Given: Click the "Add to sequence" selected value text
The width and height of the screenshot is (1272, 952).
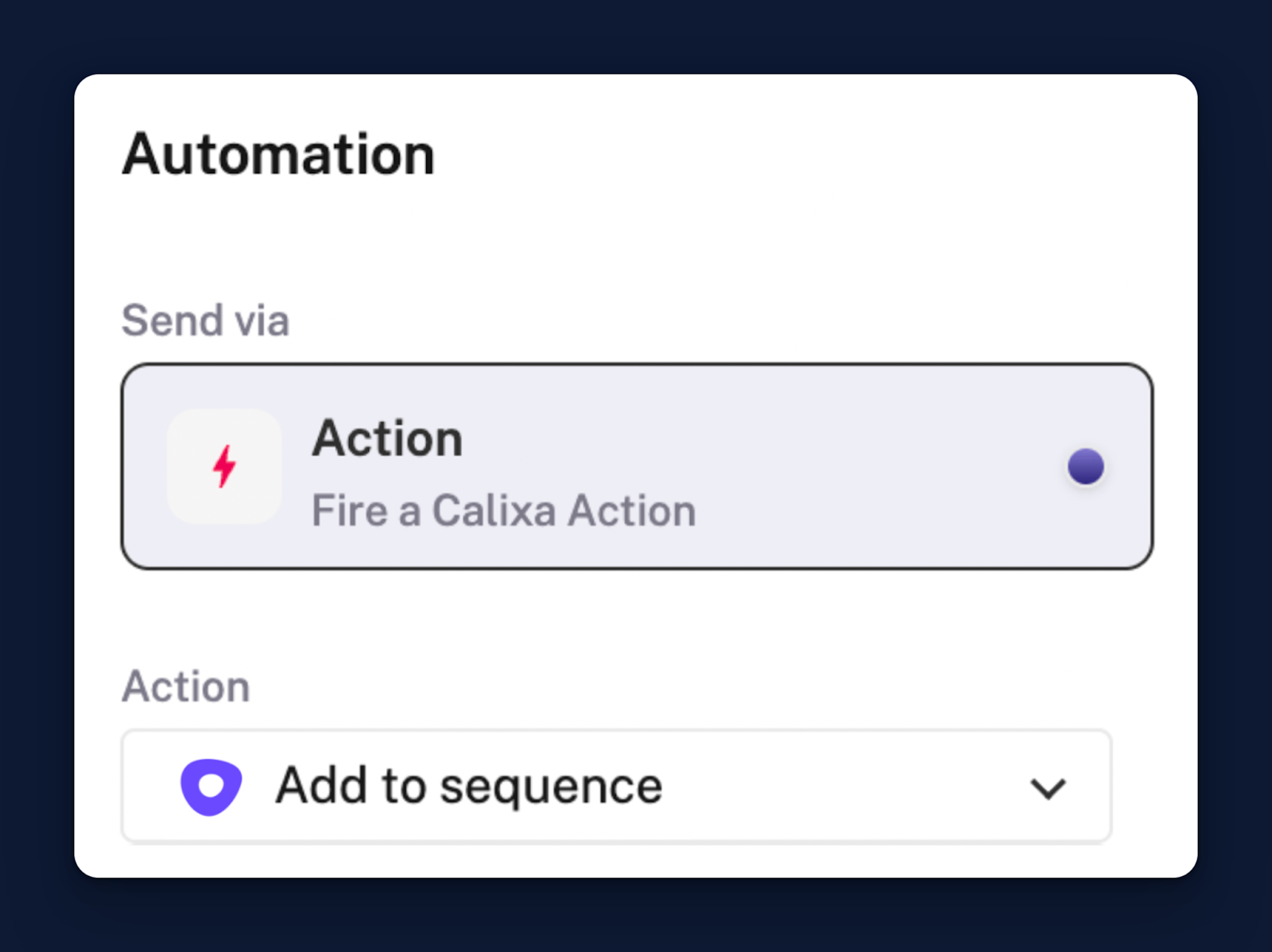Looking at the screenshot, I should click(469, 786).
